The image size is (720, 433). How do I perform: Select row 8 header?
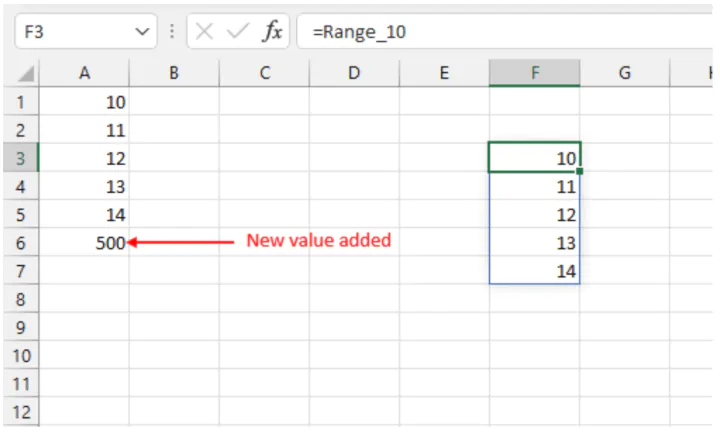pos(21,299)
